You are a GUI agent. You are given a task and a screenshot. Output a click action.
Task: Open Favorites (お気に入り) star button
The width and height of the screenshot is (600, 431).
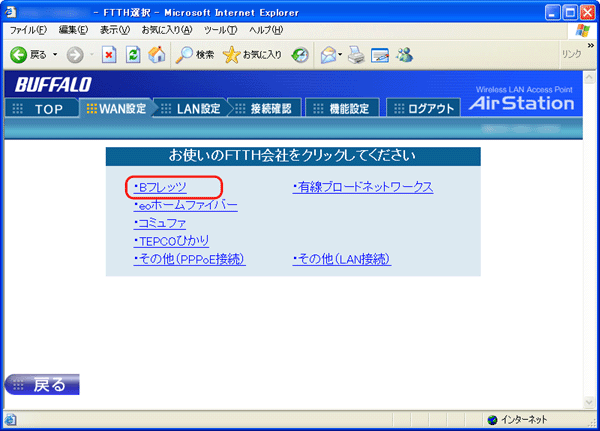(252, 55)
